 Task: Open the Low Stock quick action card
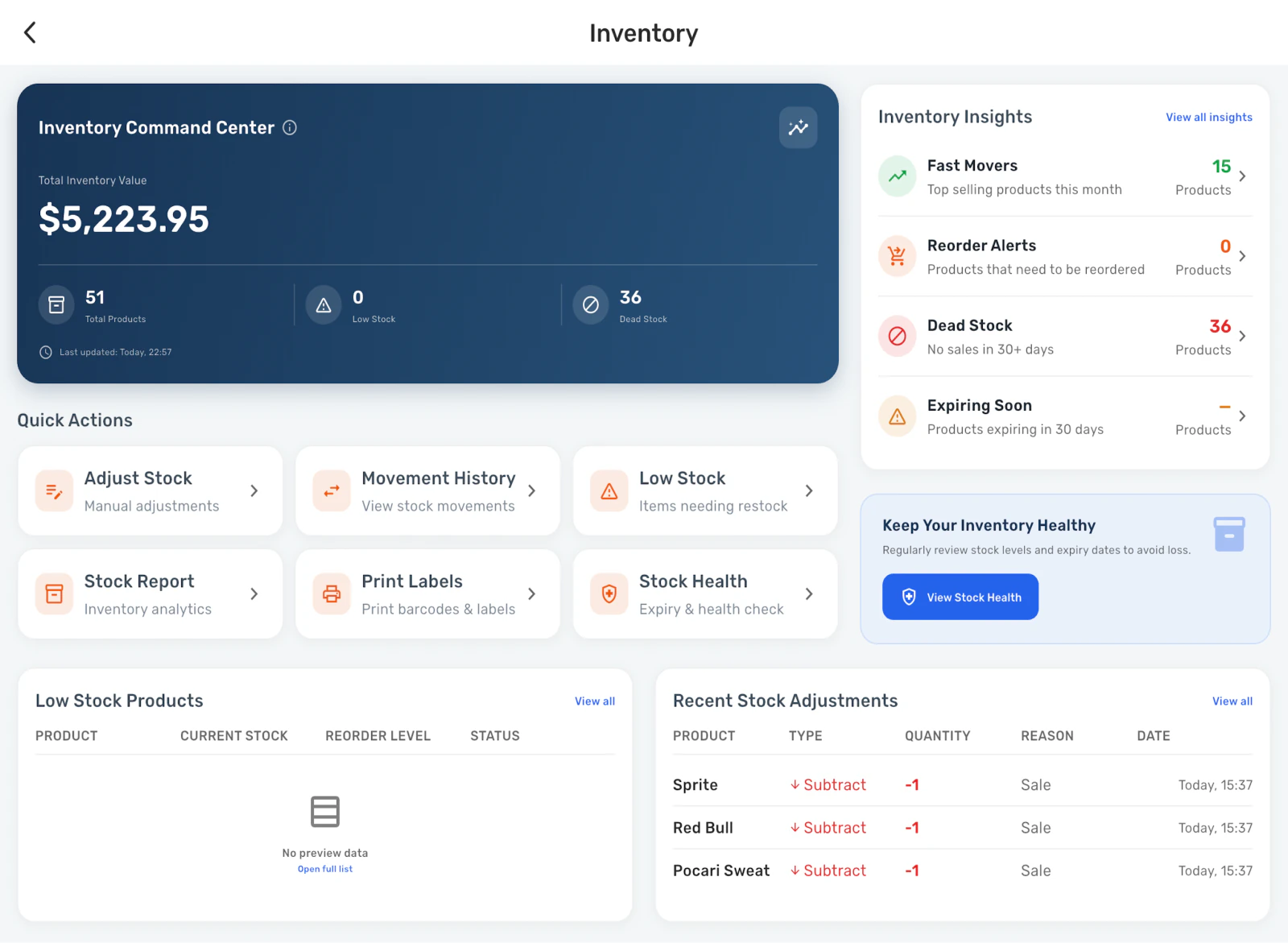tap(705, 491)
